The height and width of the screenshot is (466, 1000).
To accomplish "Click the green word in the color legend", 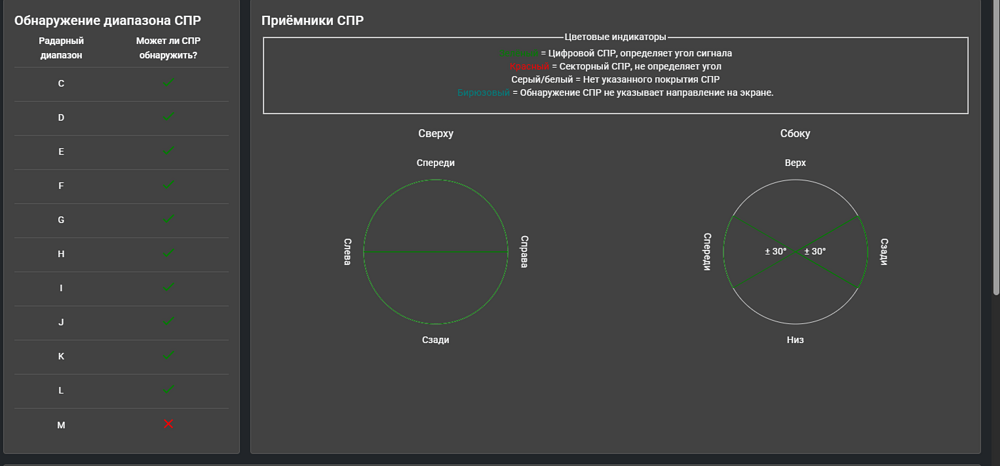I will point(518,53).
